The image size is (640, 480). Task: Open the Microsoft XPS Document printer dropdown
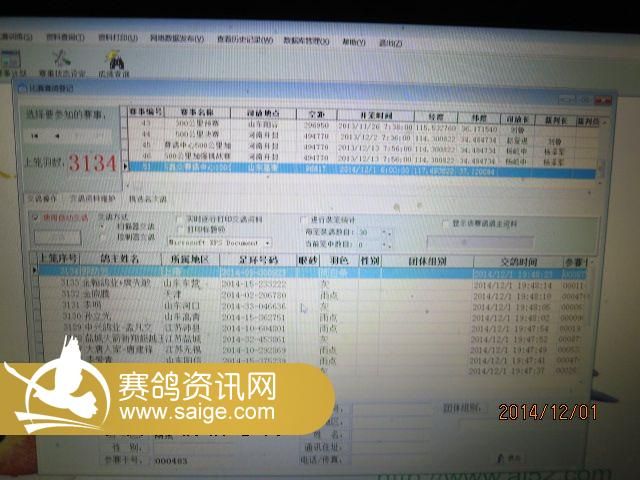tap(267, 242)
